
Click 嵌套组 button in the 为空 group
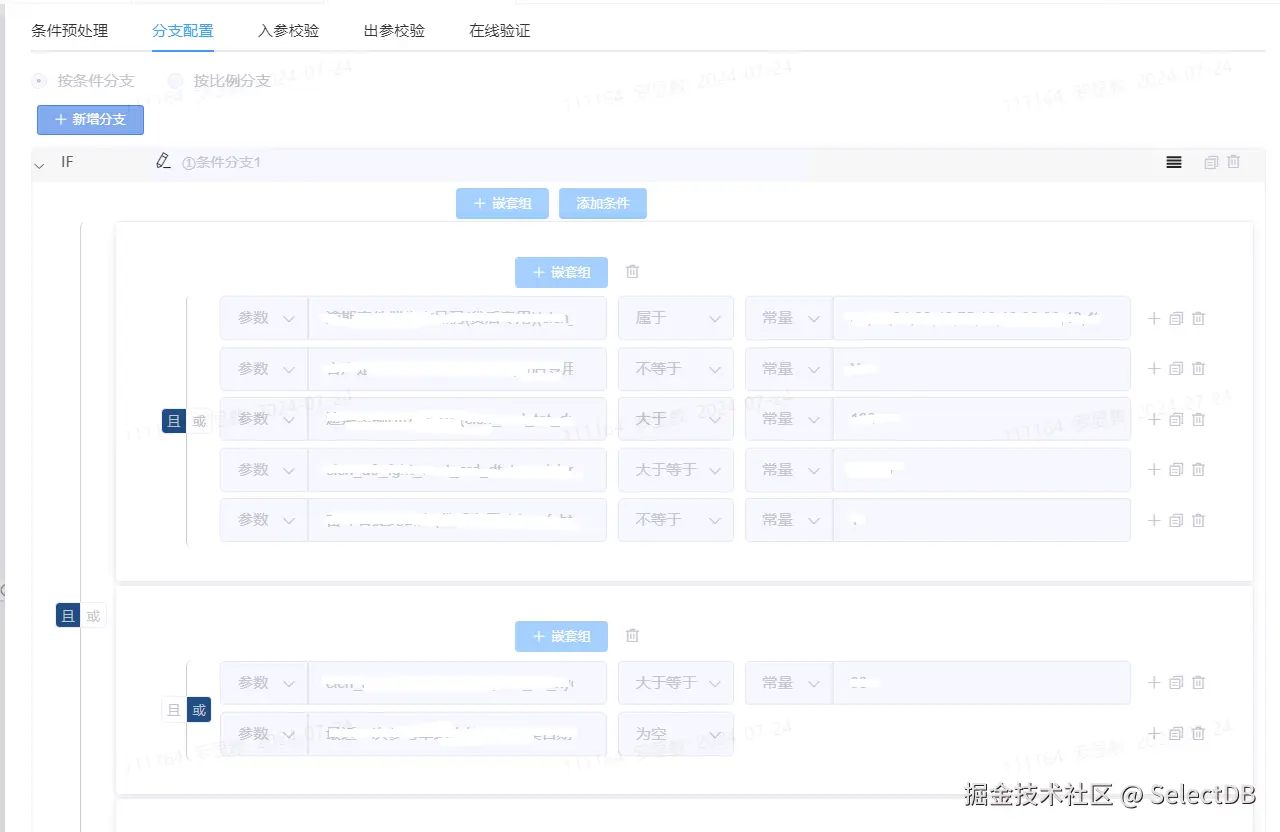pos(561,636)
